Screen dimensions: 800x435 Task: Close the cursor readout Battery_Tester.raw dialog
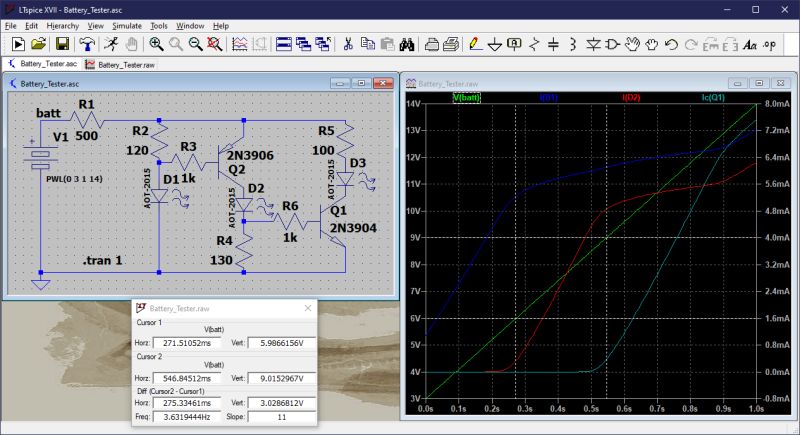308,308
